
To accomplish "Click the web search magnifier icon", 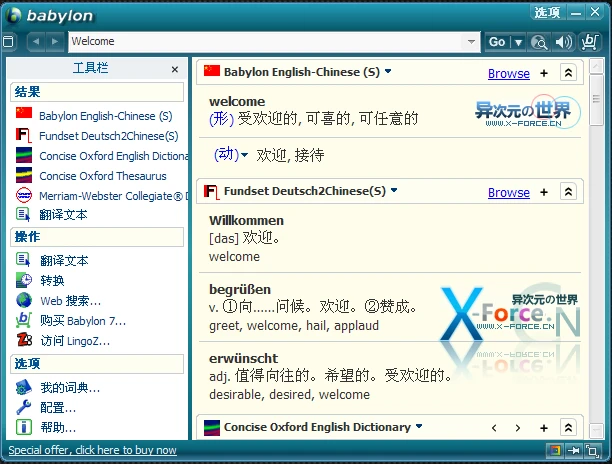I will tap(539, 42).
